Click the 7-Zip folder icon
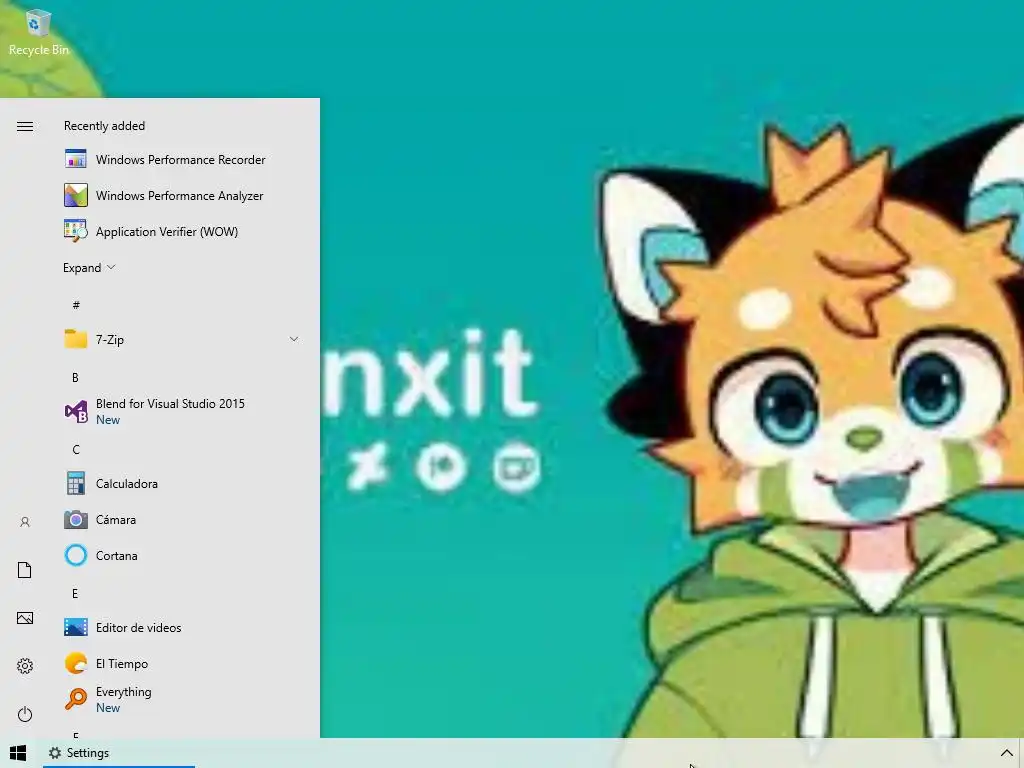The width and height of the screenshot is (1024, 768). (x=76, y=339)
